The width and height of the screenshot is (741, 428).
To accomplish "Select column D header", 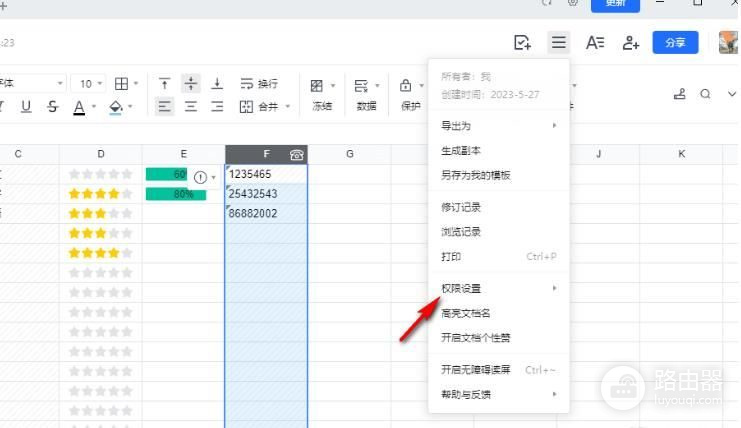I will [101, 154].
